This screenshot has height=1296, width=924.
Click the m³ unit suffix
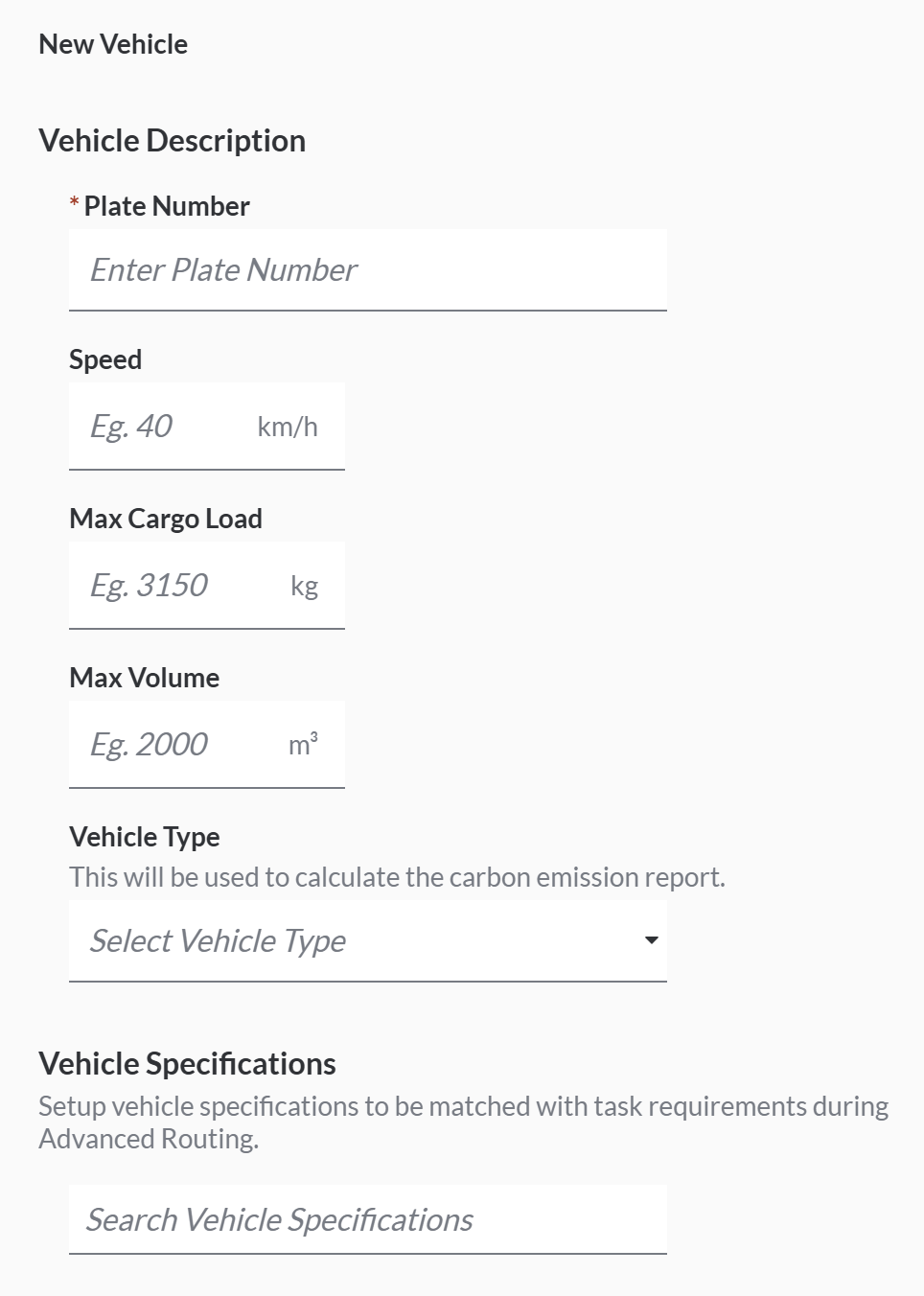(x=303, y=745)
